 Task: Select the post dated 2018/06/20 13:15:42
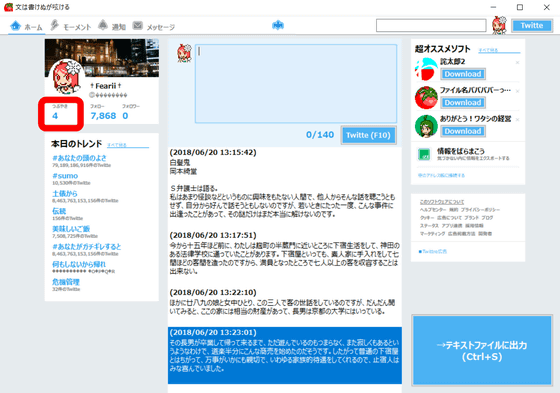285,183
